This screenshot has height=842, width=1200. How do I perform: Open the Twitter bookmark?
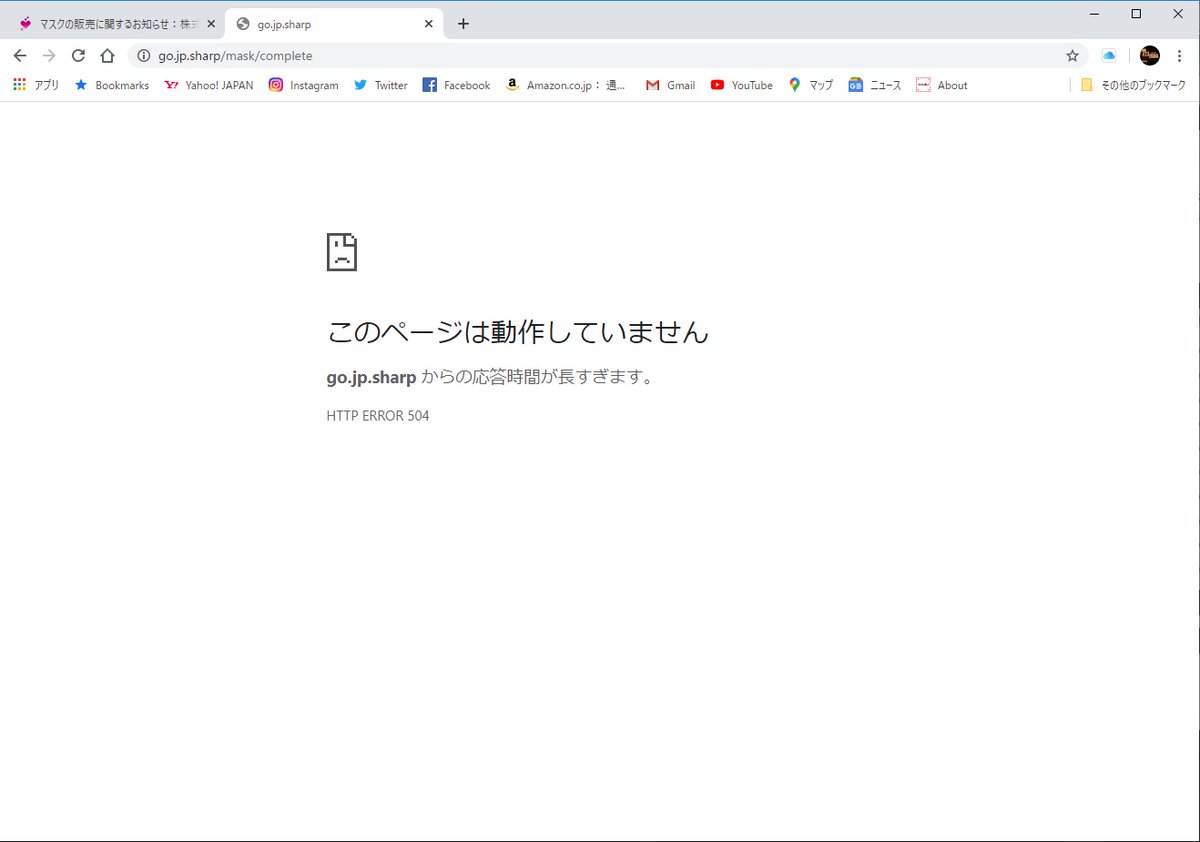[x=381, y=85]
